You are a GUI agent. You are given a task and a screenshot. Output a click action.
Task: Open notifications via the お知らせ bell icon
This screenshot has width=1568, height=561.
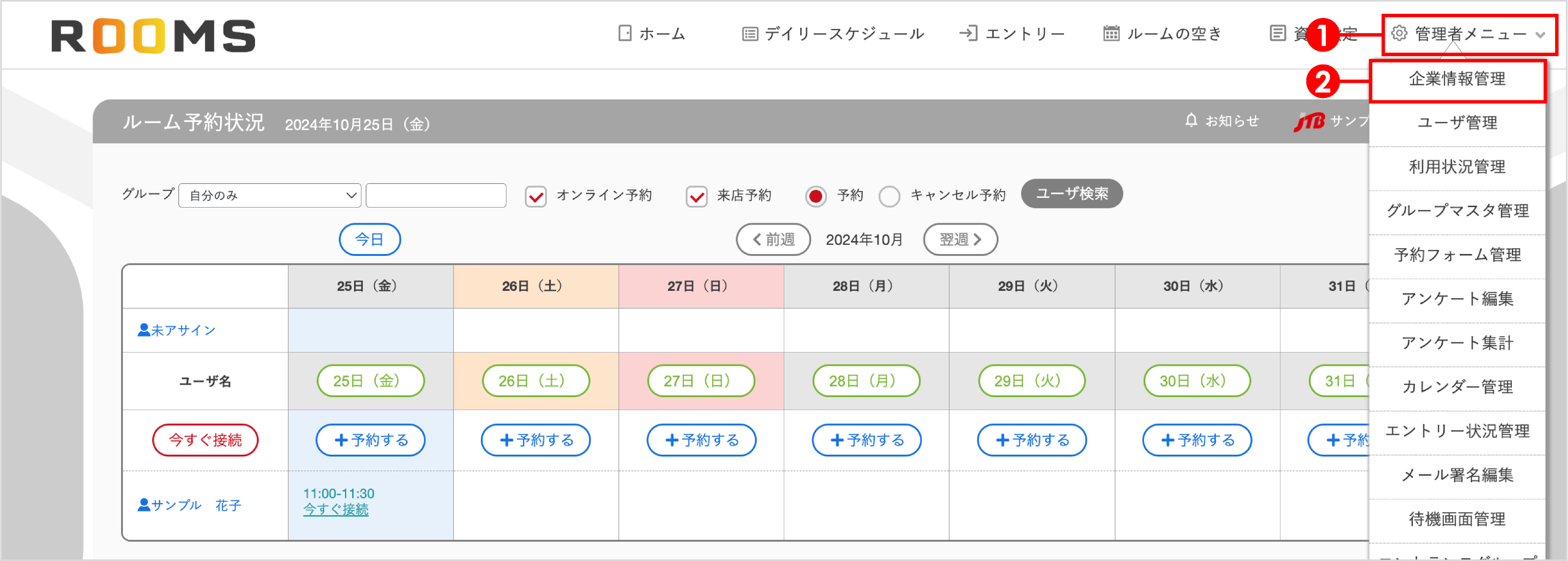1191,120
